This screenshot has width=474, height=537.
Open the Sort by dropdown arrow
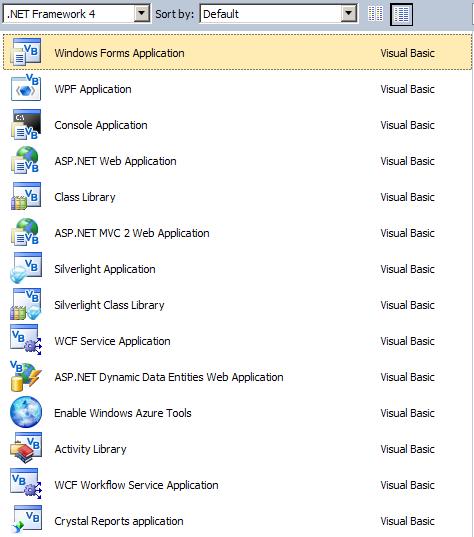click(349, 14)
